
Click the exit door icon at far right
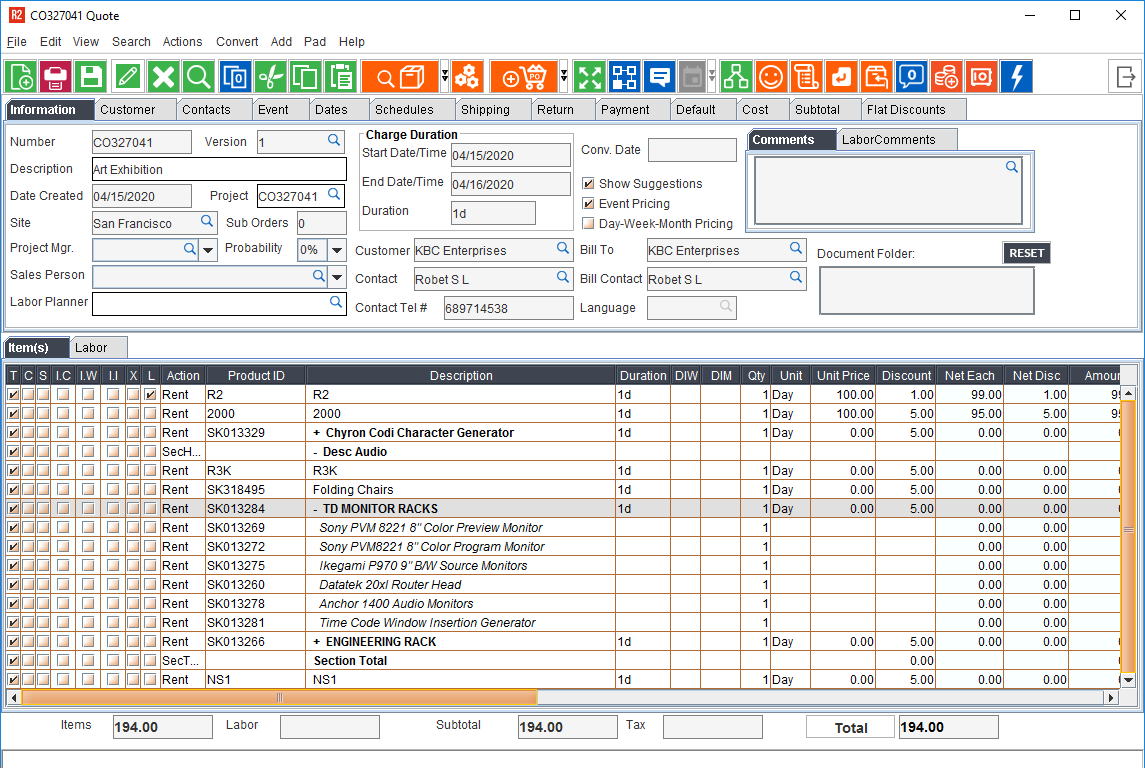(1126, 77)
